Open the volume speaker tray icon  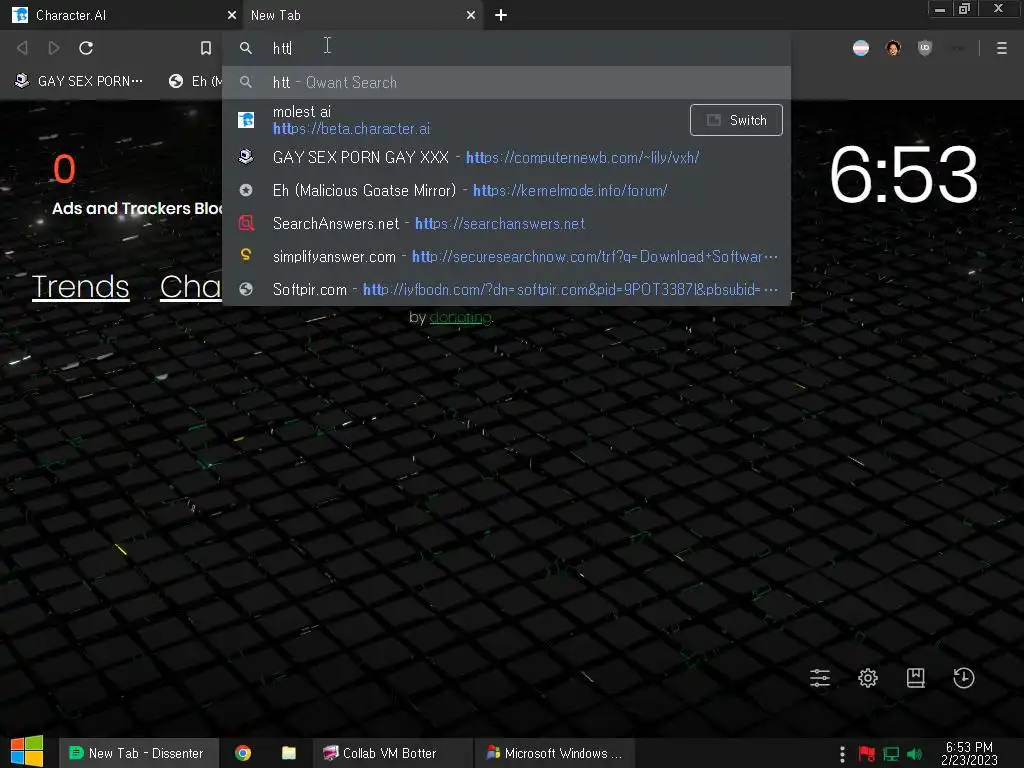pyautogui.click(x=915, y=754)
